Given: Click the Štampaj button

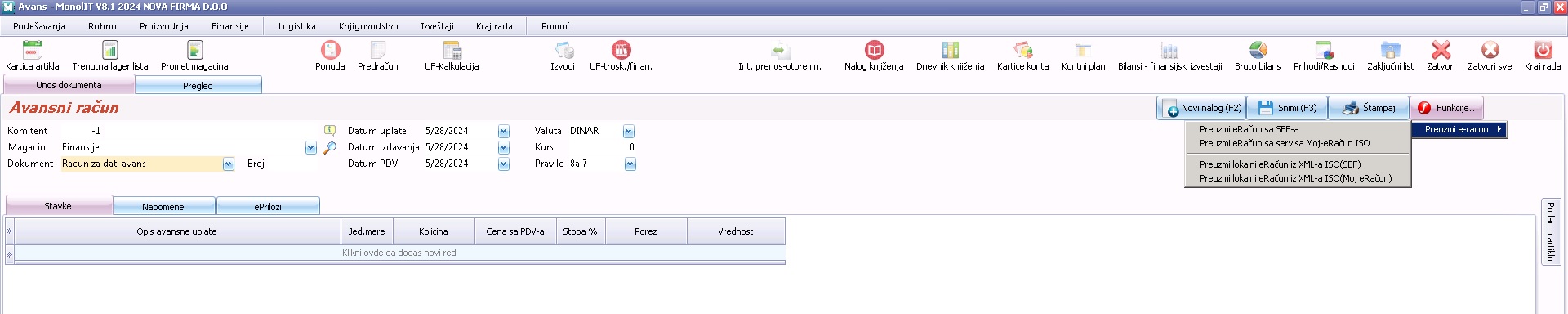Looking at the screenshot, I should tap(1369, 108).
